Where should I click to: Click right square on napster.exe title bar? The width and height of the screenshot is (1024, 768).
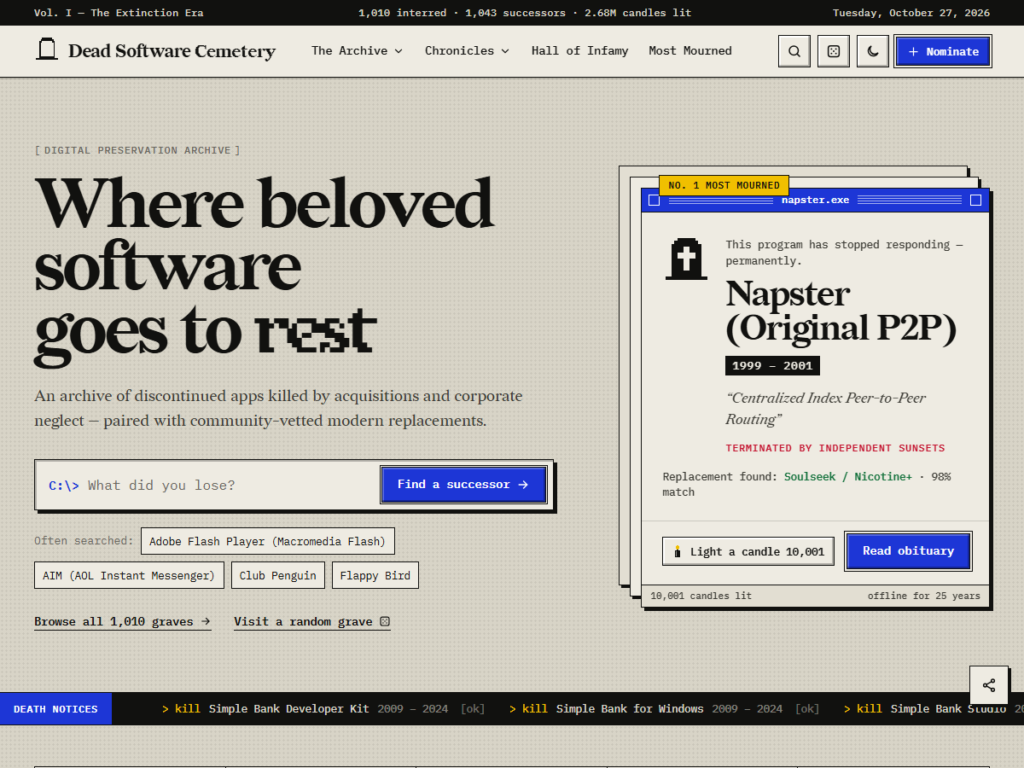click(x=976, y=200)
